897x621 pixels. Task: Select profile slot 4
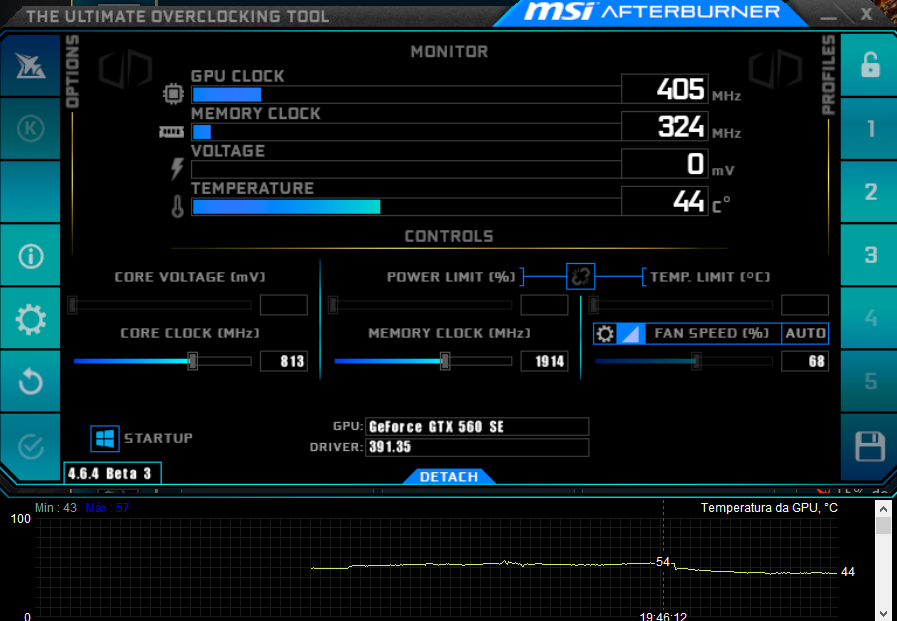870,318
